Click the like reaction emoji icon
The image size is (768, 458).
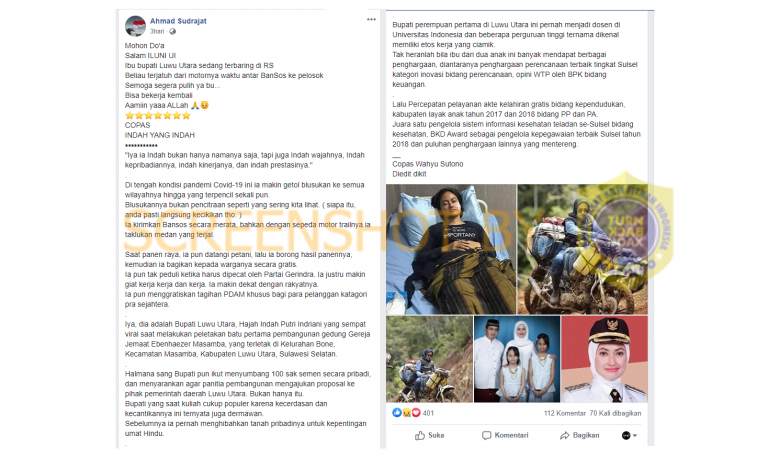coord(397,412)
